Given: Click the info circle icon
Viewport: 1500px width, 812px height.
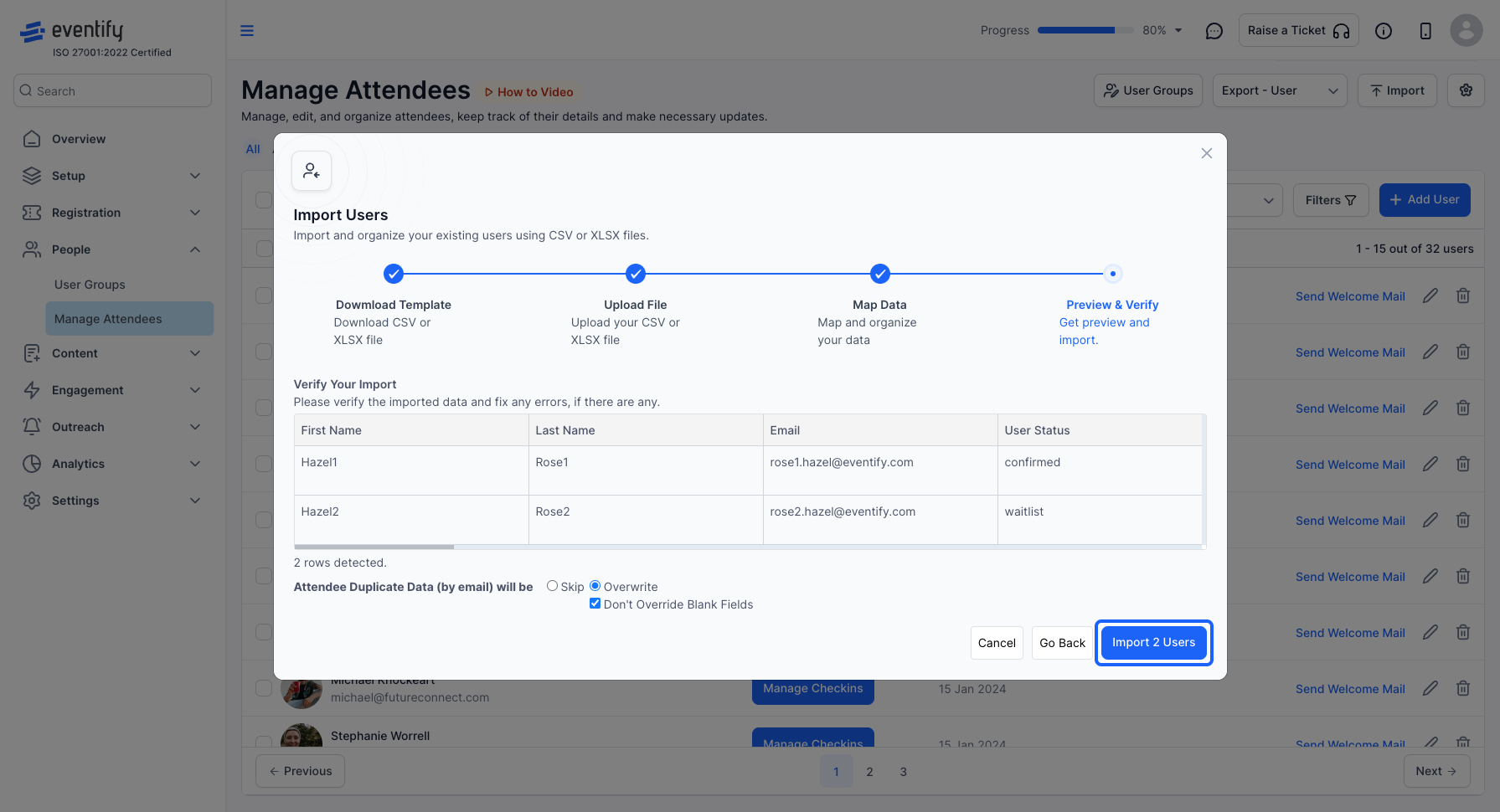Looking at the screenshot, I should click(1384, 31).
